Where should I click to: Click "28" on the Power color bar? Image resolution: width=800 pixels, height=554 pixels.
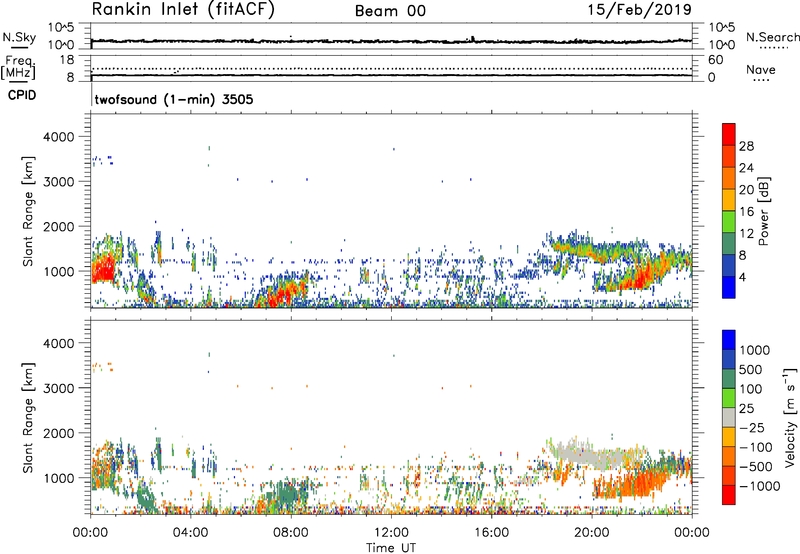(x=746, y=146)
